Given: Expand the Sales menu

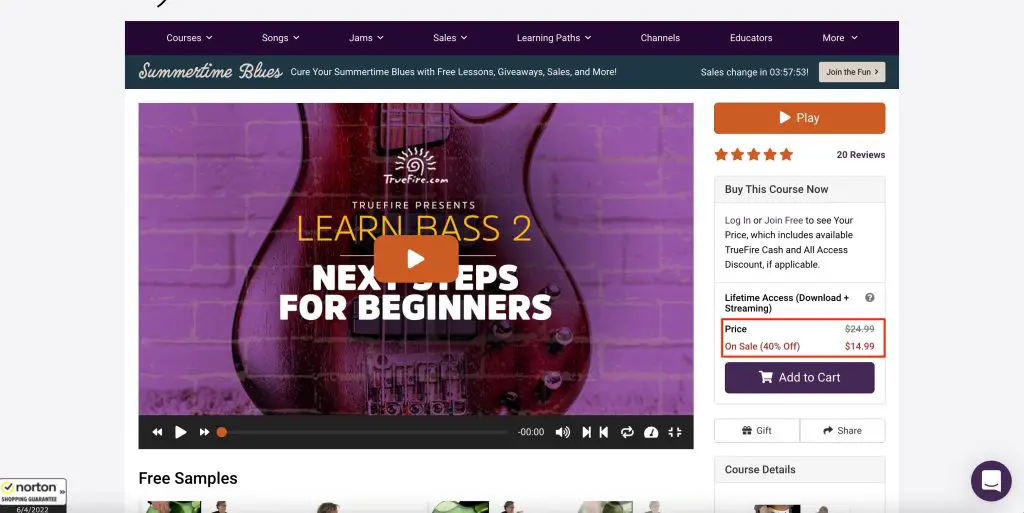Looking at the screenshot, I should coord(451,38).
